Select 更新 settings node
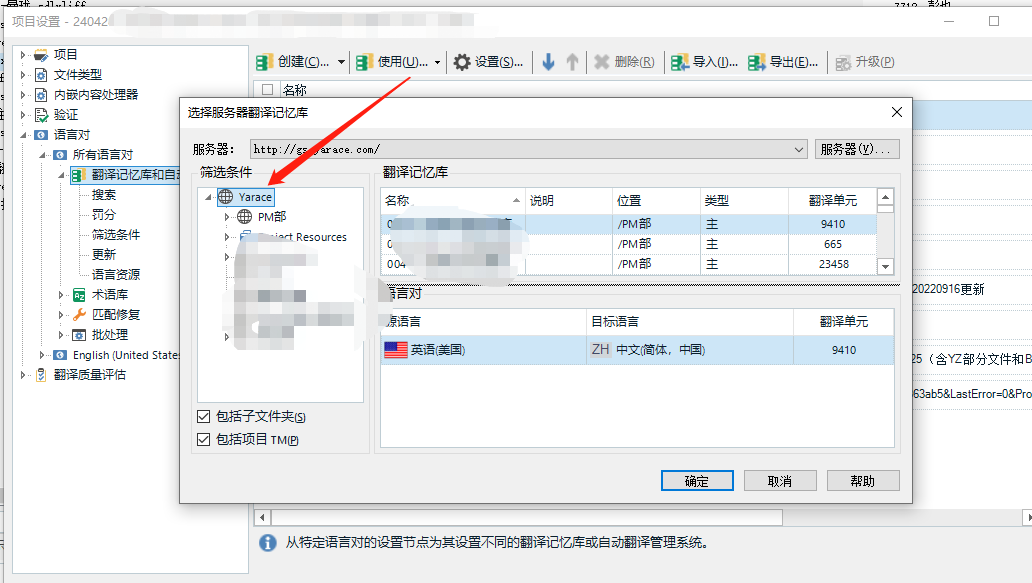Image resolution: width=1032 pixels, height=583 pixels. [x=104, y=255]
